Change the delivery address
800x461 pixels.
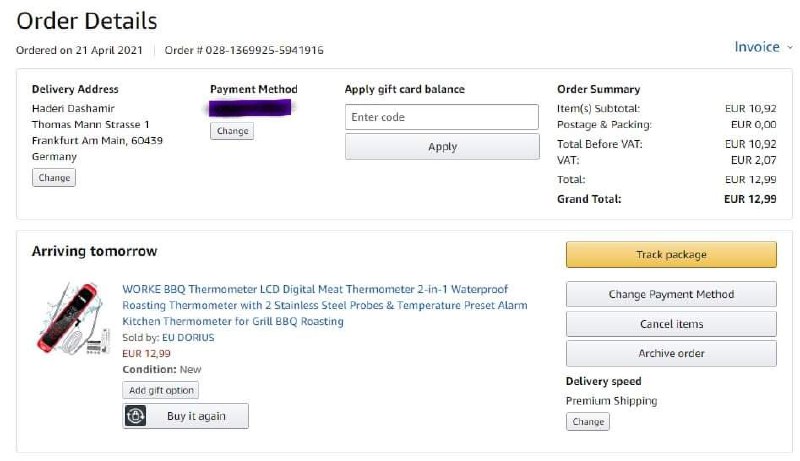(x=54, y=178)
